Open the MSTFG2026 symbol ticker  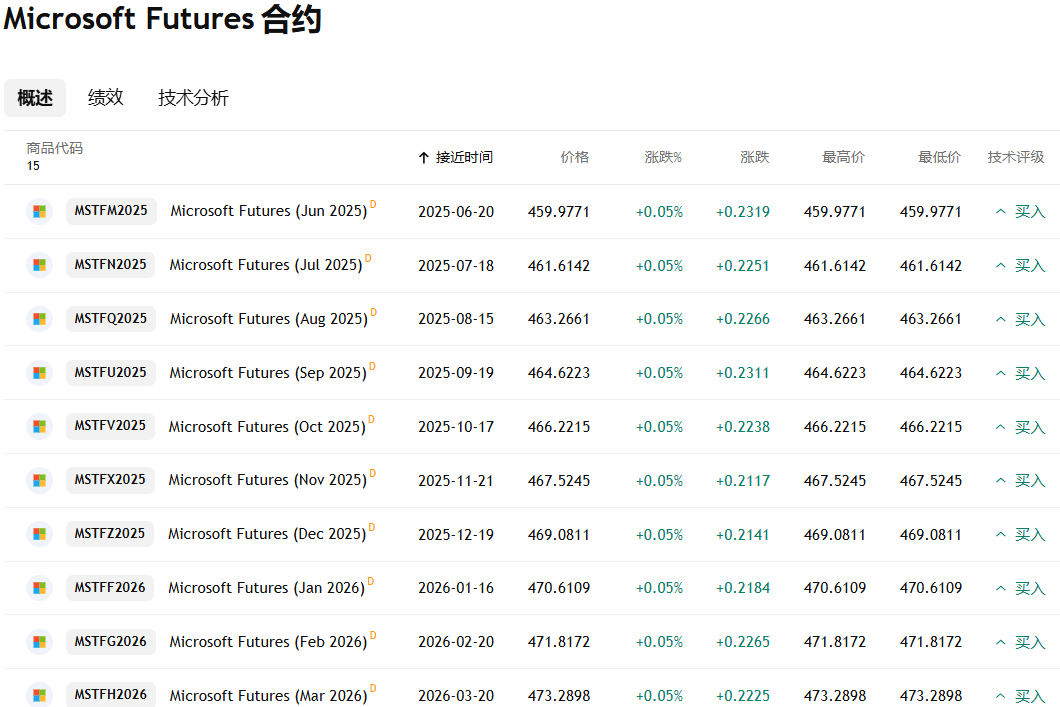111,641
